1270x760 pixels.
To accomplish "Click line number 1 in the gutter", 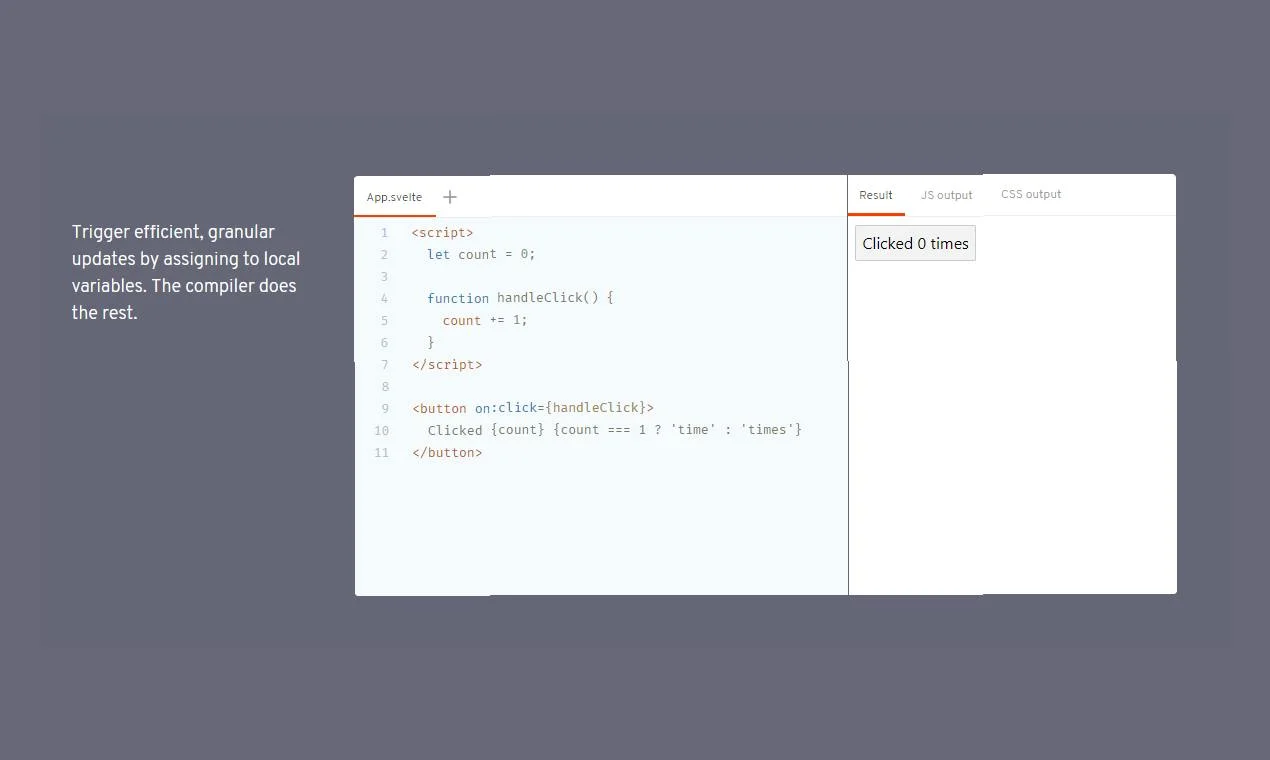I will click(384, 232).
